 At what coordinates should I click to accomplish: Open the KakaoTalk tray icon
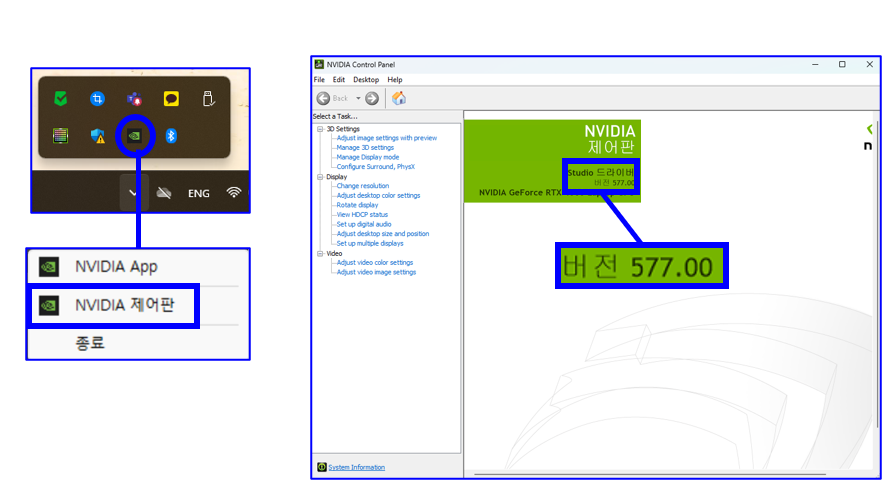click(x=171, y=98)
